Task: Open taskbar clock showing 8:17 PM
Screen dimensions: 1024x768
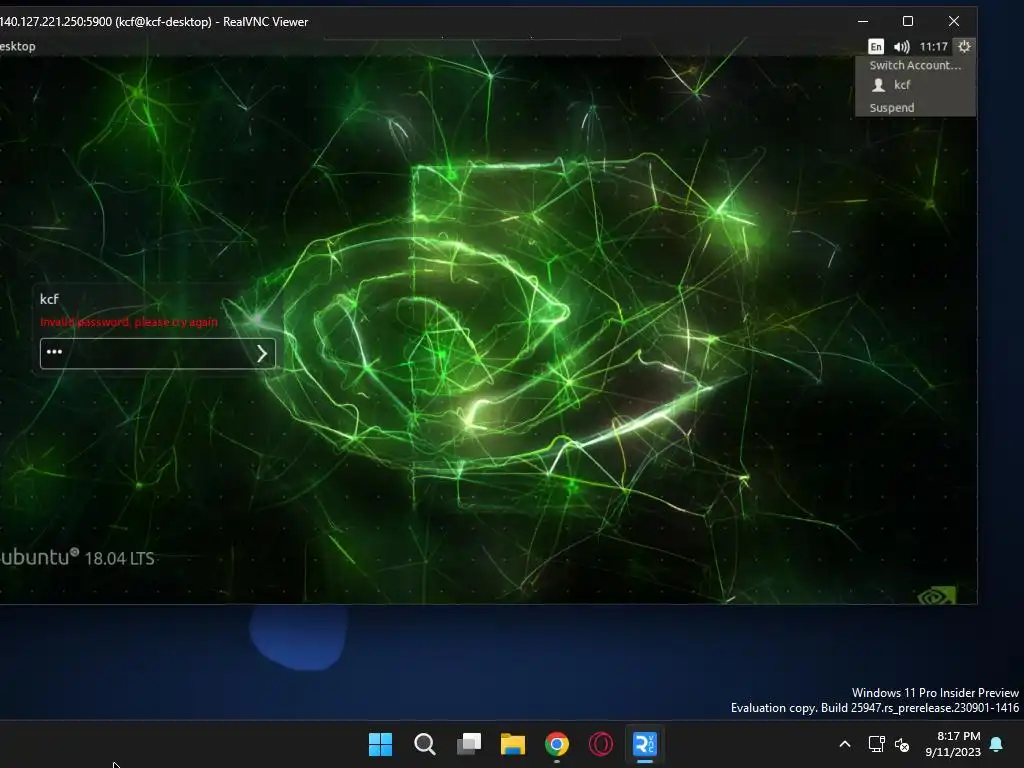Action: [953, 744]
